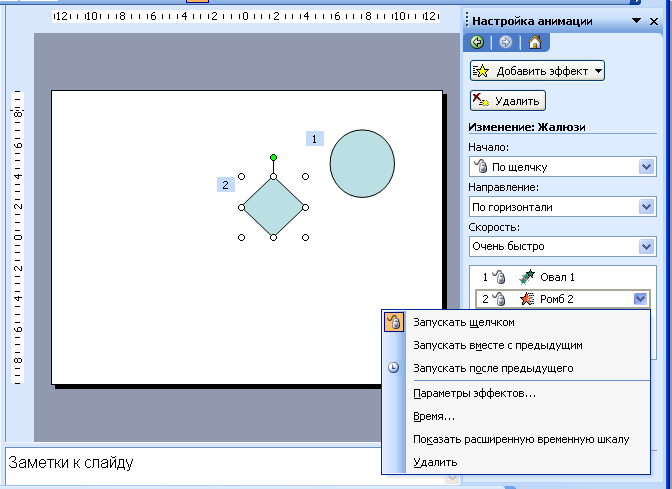Open the Направление dropdown По горизонтали
Viewport: 672px width, 489px height.
tap(562, 207)
